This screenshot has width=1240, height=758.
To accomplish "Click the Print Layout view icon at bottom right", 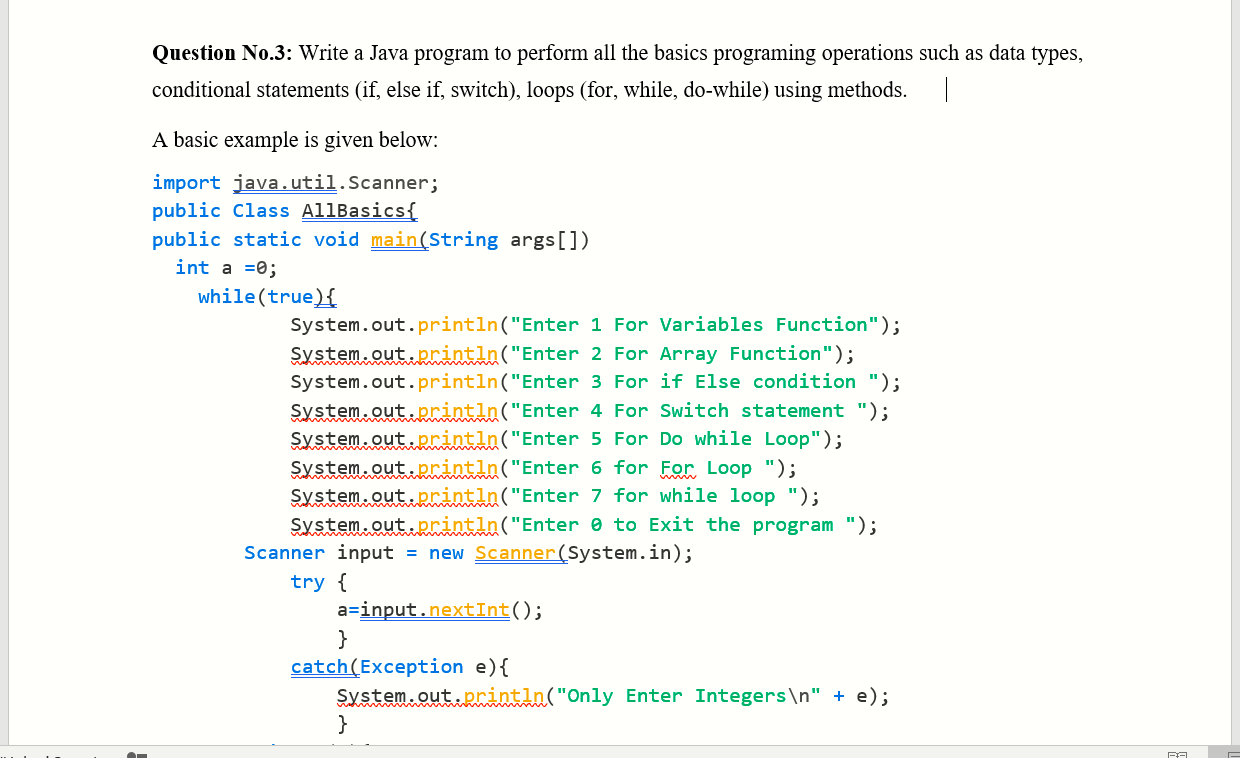I will [x=1232, y=755].
